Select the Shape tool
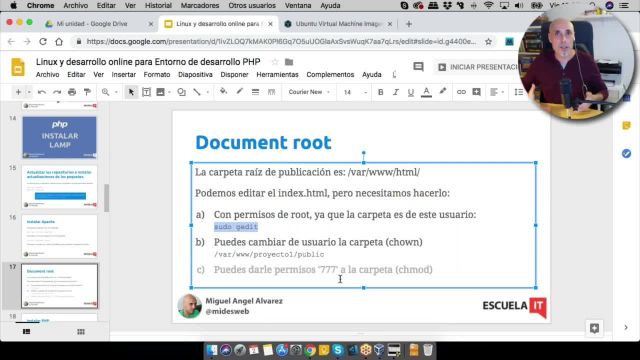Viewport: 640px width, 360px height. click(x=182, y=92)
